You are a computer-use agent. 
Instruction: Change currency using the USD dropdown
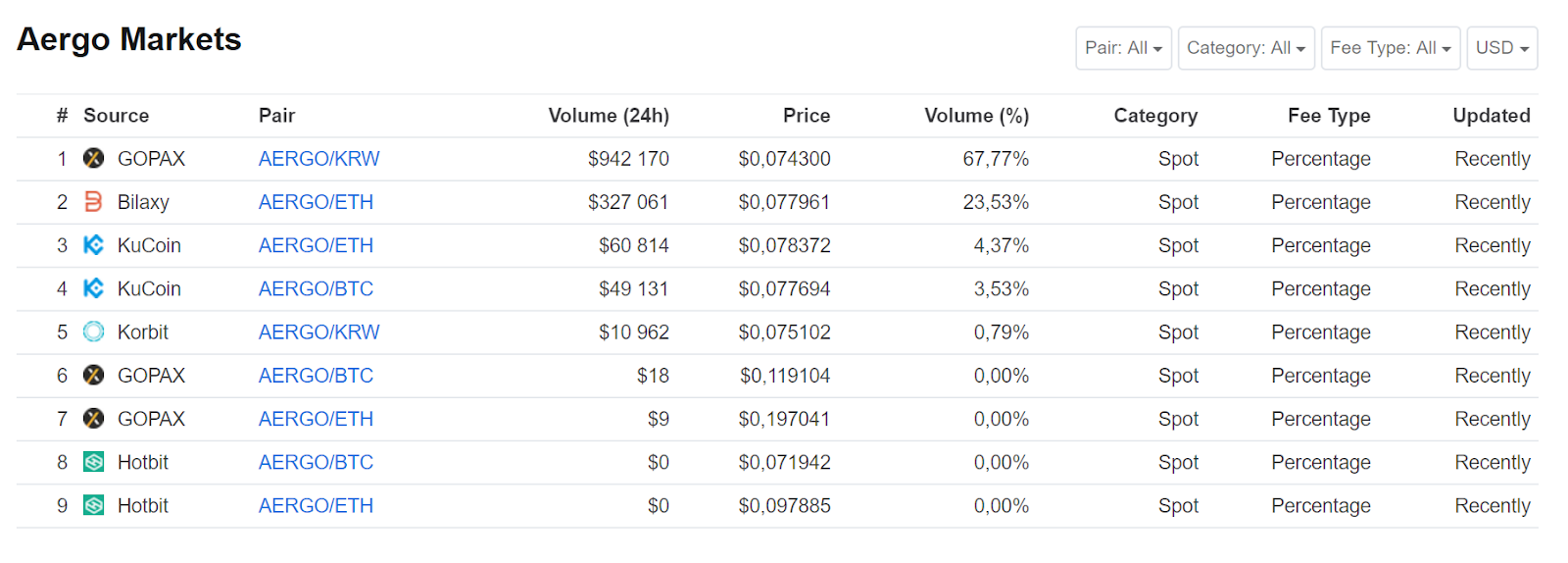[x=1501, y=48]
